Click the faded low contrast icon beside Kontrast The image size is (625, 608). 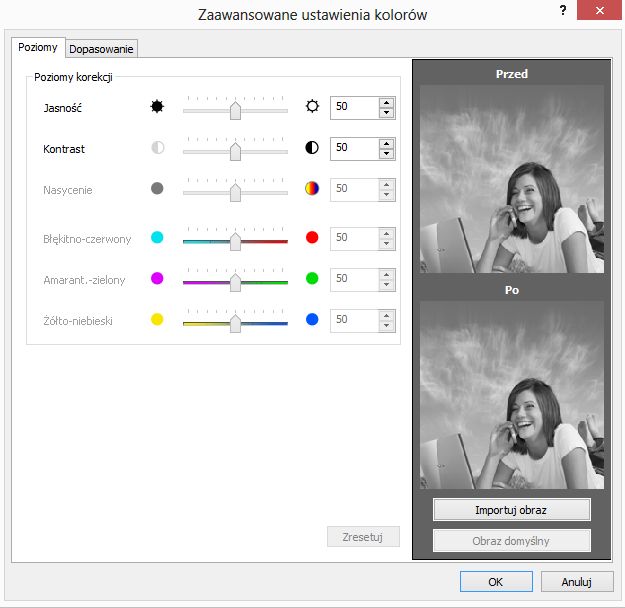tap(157, 148)
